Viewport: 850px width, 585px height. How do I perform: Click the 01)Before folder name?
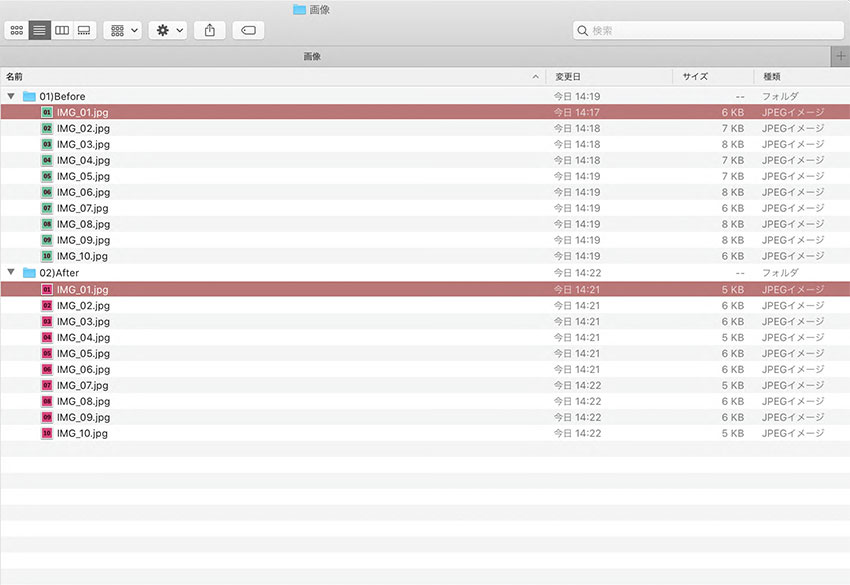62,97
